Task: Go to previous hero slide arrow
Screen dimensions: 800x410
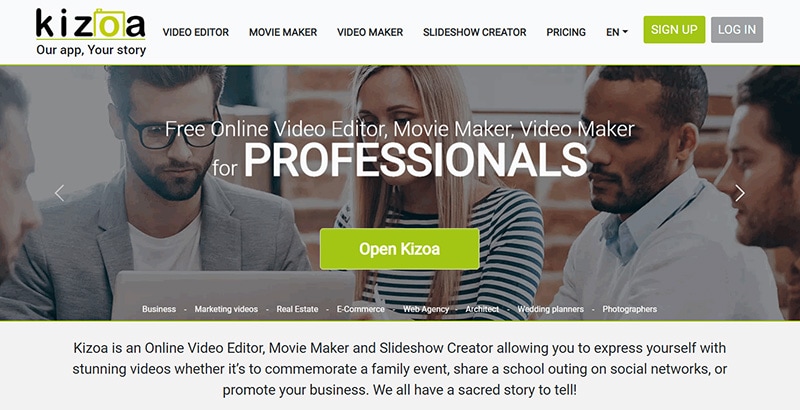Action: (60, 193)
